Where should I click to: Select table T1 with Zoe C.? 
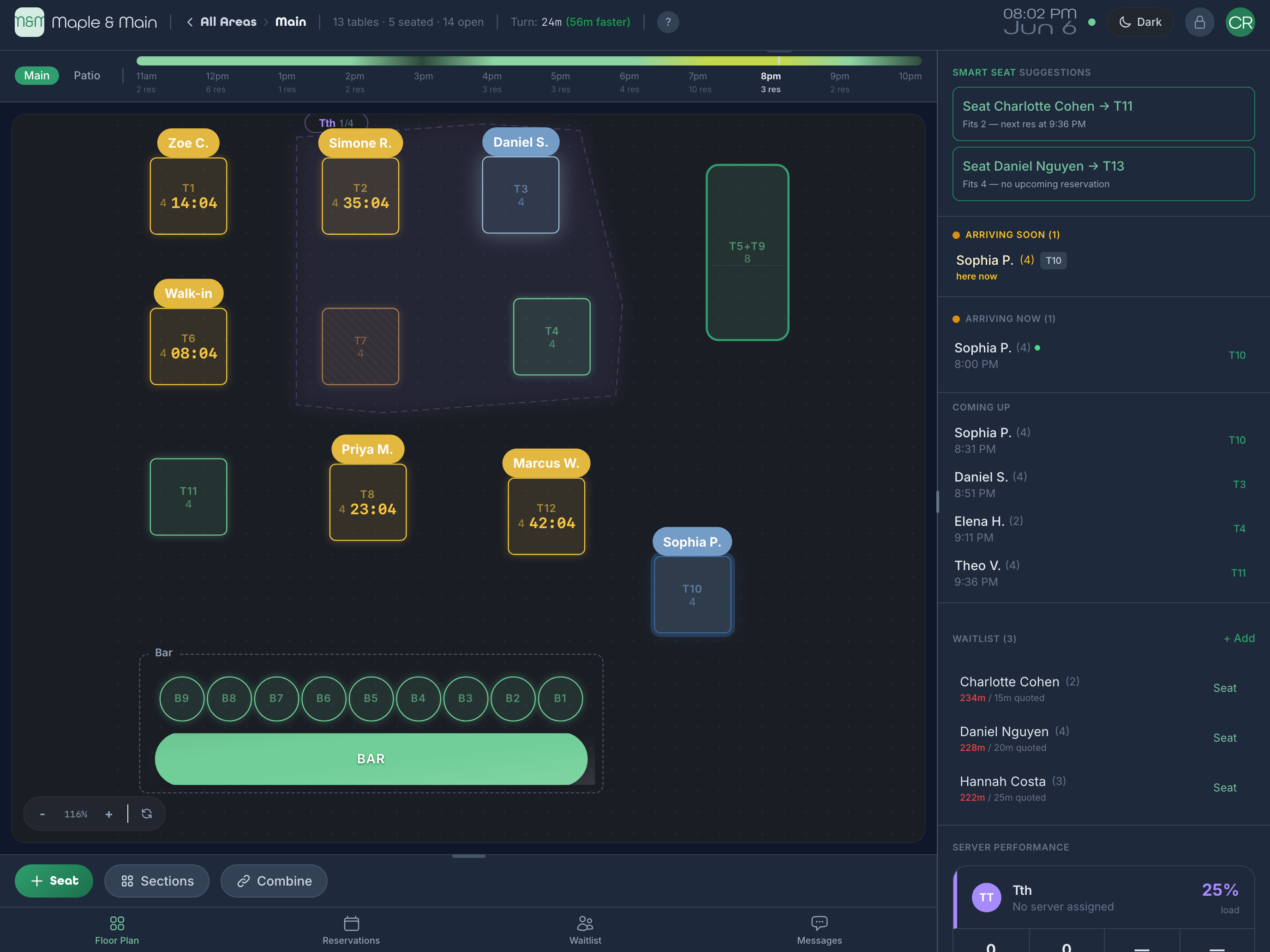(x=188, y=196)
